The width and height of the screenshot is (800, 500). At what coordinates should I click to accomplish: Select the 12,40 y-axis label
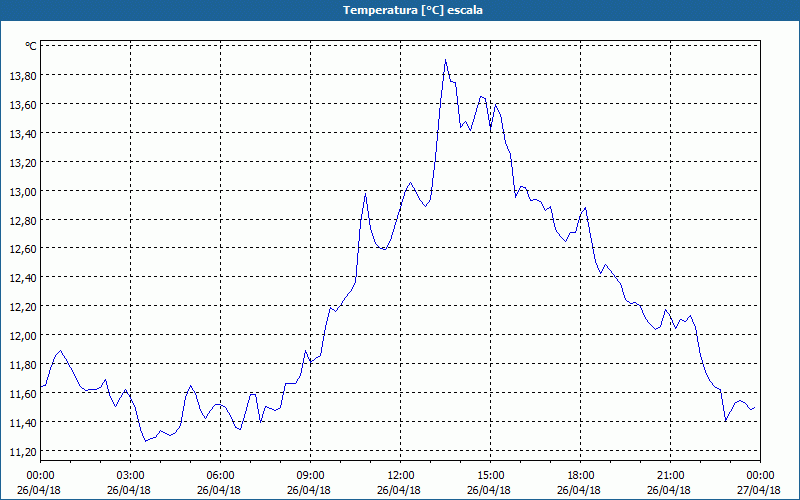pos(23,278)
